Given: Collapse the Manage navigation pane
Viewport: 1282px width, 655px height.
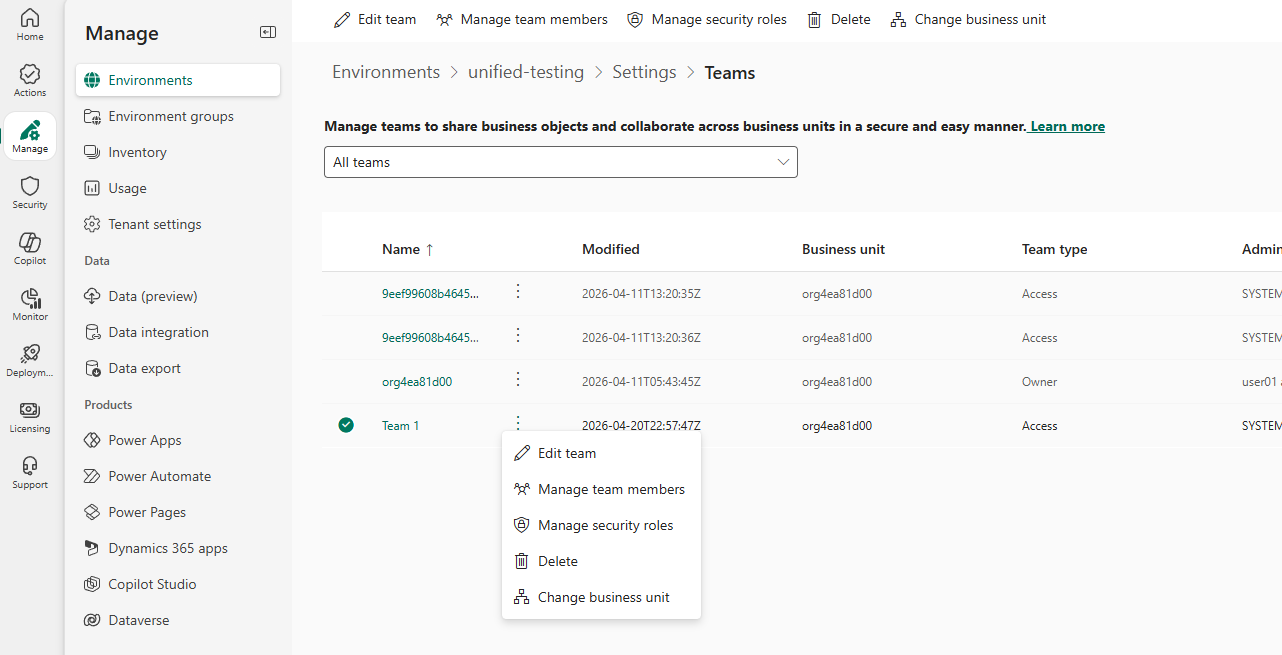Looking at the screenshot, I should 268,32.
